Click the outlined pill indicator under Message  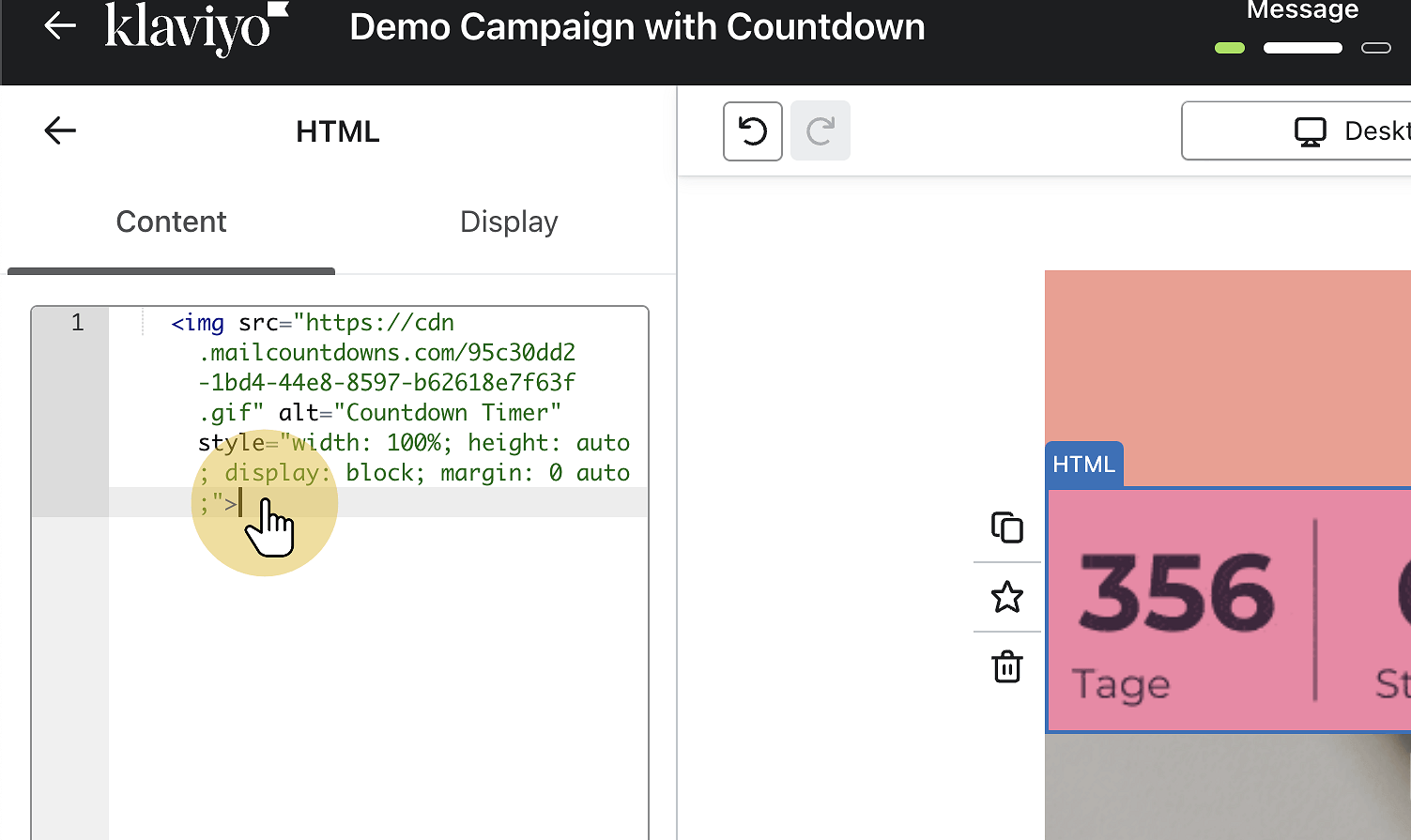pyautogui.click(x=1375, y=47)
